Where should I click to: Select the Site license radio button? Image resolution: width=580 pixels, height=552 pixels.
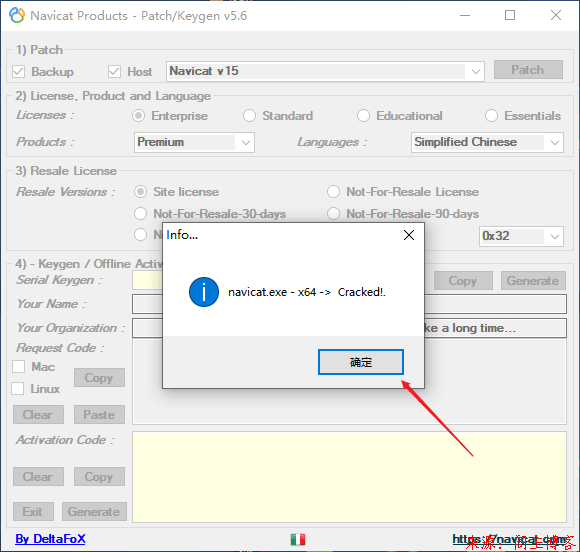pos(141,192)
